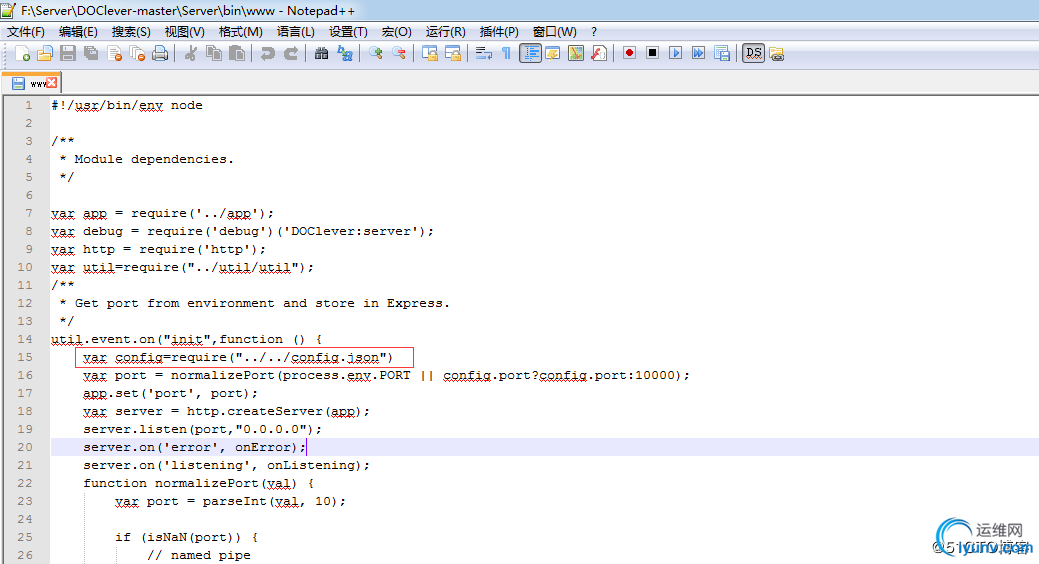Click the Redo arrow icon

[x=291, y=54]
